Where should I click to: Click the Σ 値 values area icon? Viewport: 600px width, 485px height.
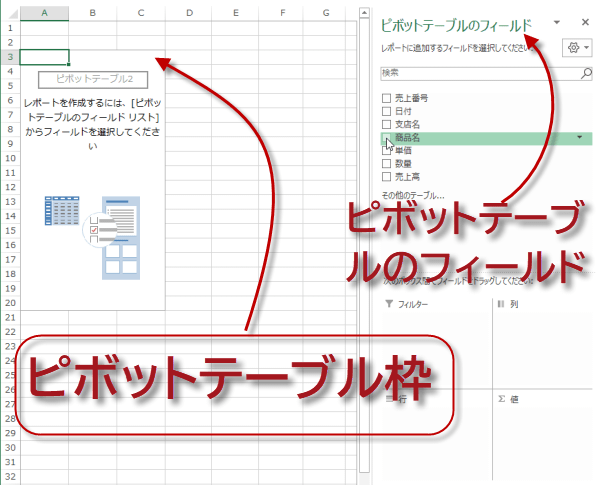pos(502,398)
